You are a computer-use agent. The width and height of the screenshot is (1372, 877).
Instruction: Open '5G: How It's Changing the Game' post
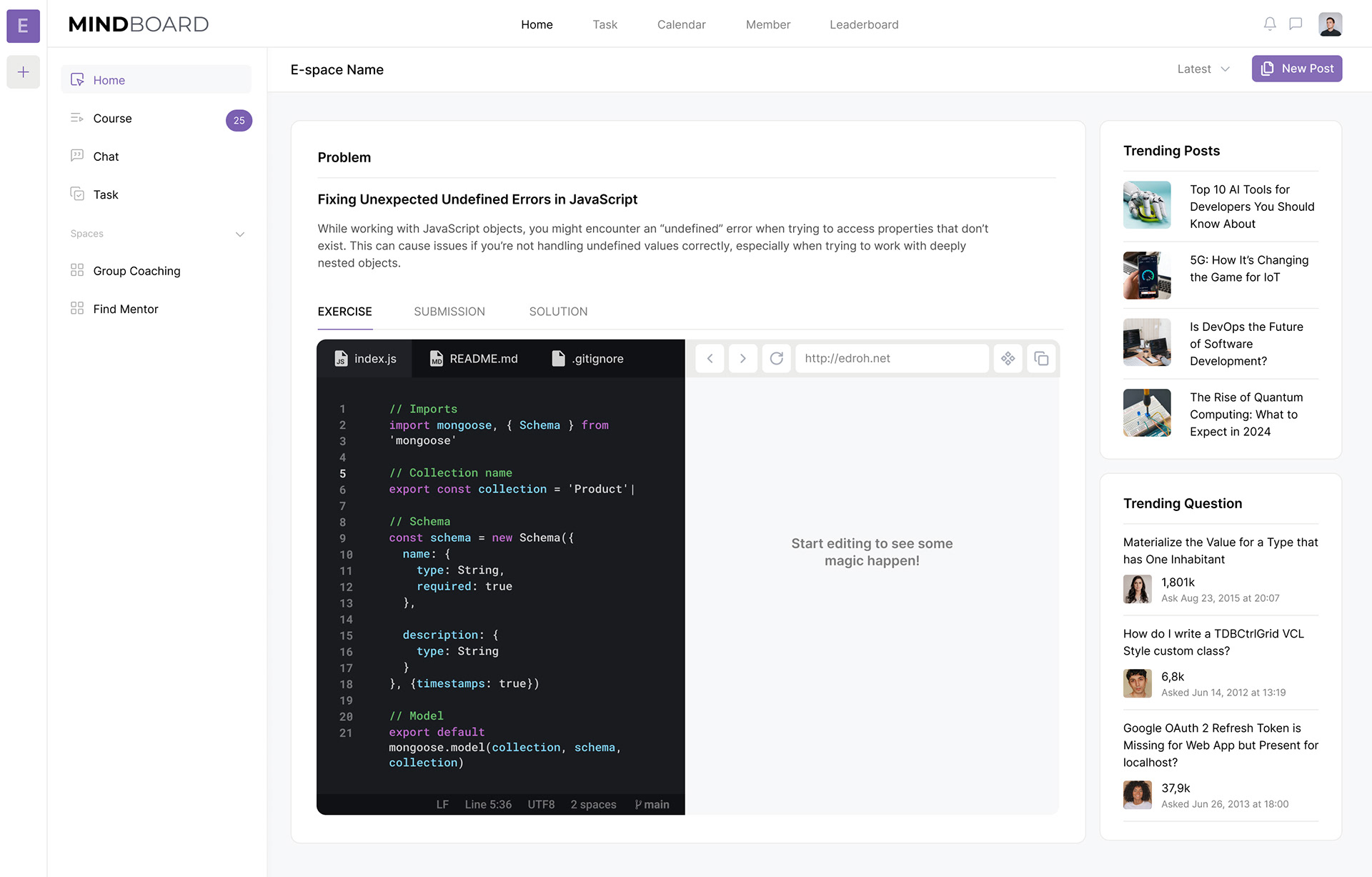click(1249, 269)
